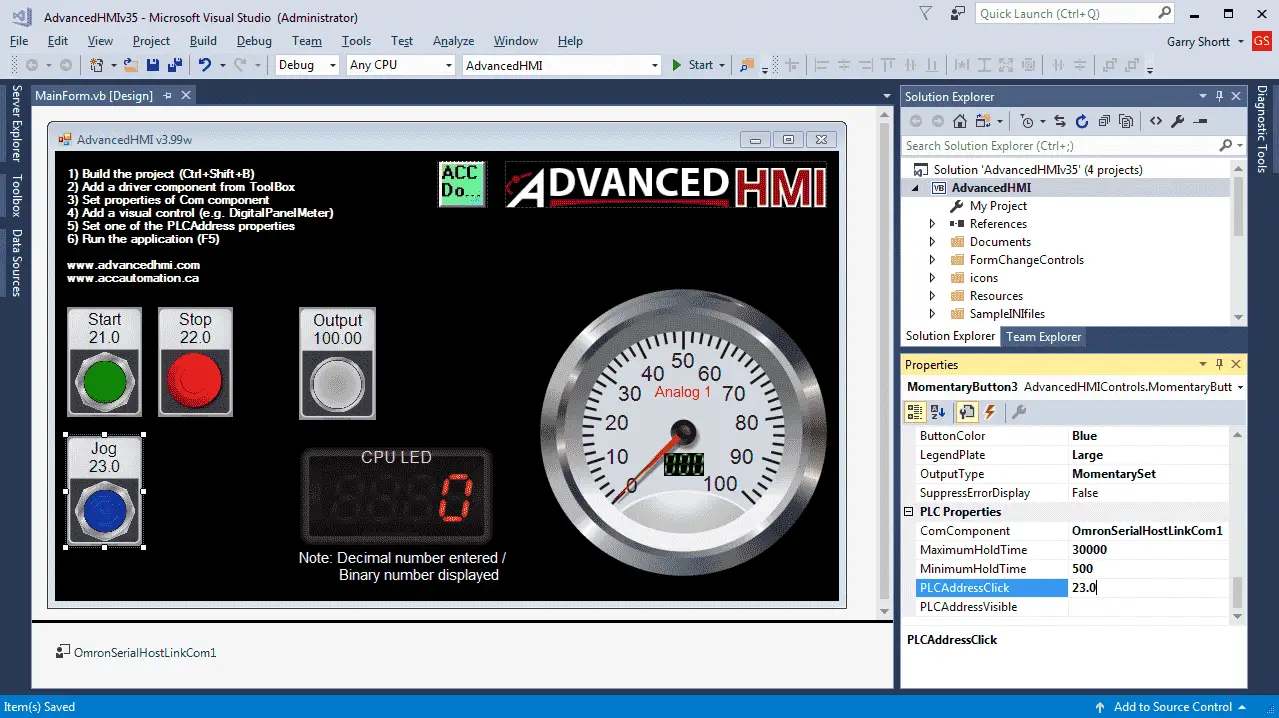
Task: Click the OmronSerialHostLinkCom1 component tray icon
Action: click(64, 653)
